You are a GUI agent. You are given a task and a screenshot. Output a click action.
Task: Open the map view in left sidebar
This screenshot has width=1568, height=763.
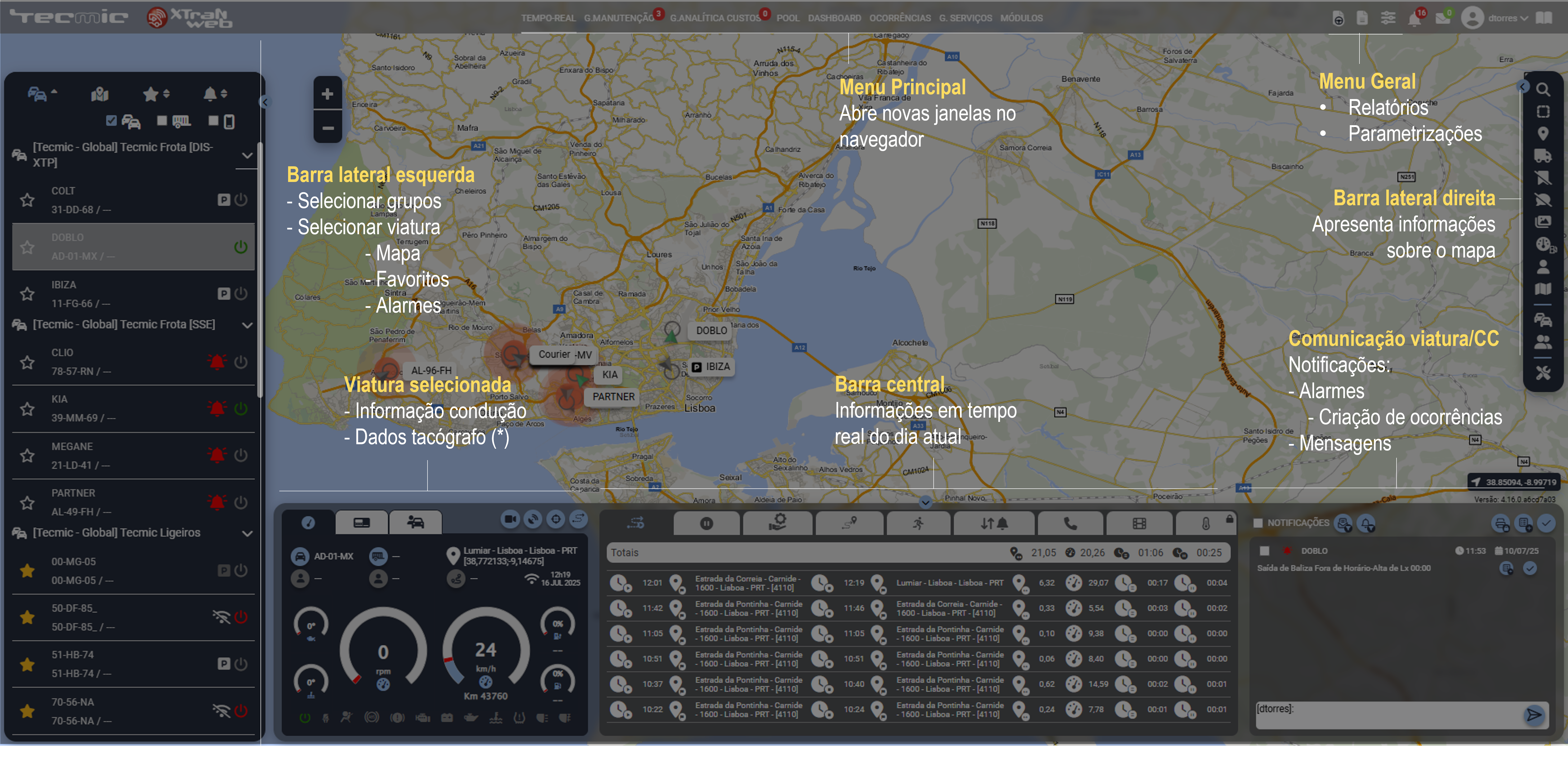100,94
